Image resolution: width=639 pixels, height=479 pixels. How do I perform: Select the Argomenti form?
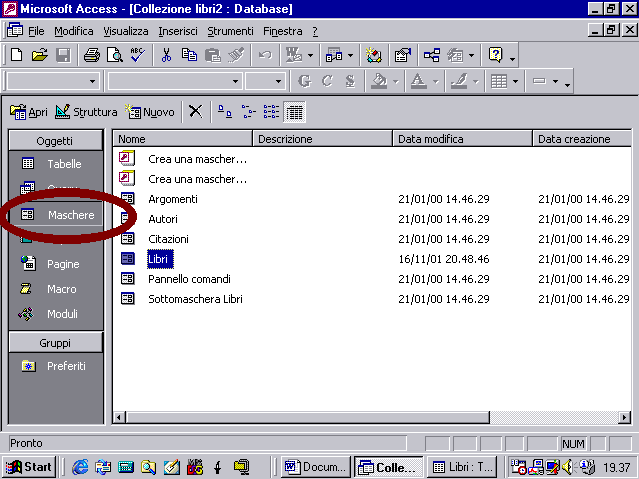pos(173,199)
